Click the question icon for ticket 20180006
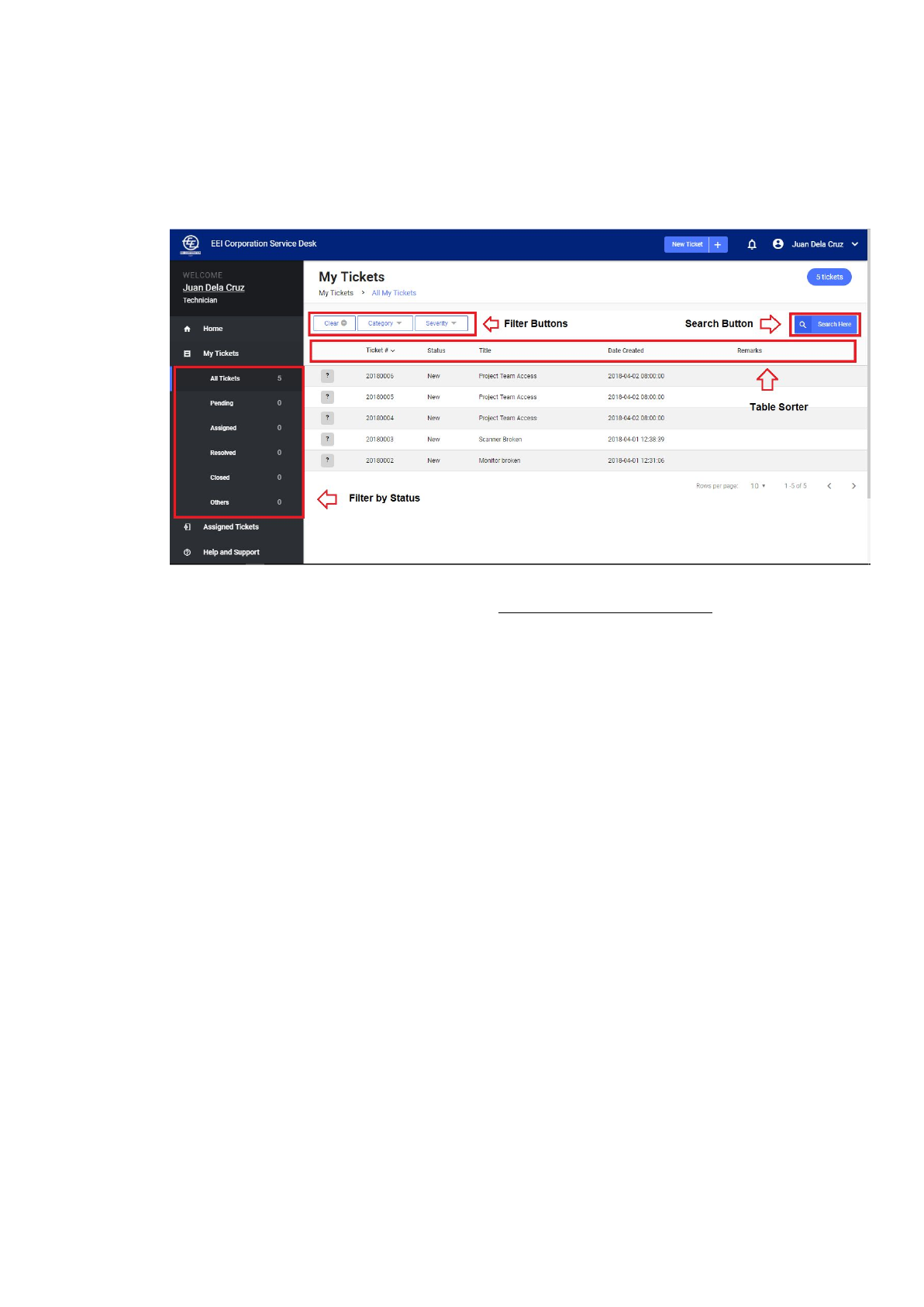The width and height of the screenshot is (924, 1307). click(327, 376)
